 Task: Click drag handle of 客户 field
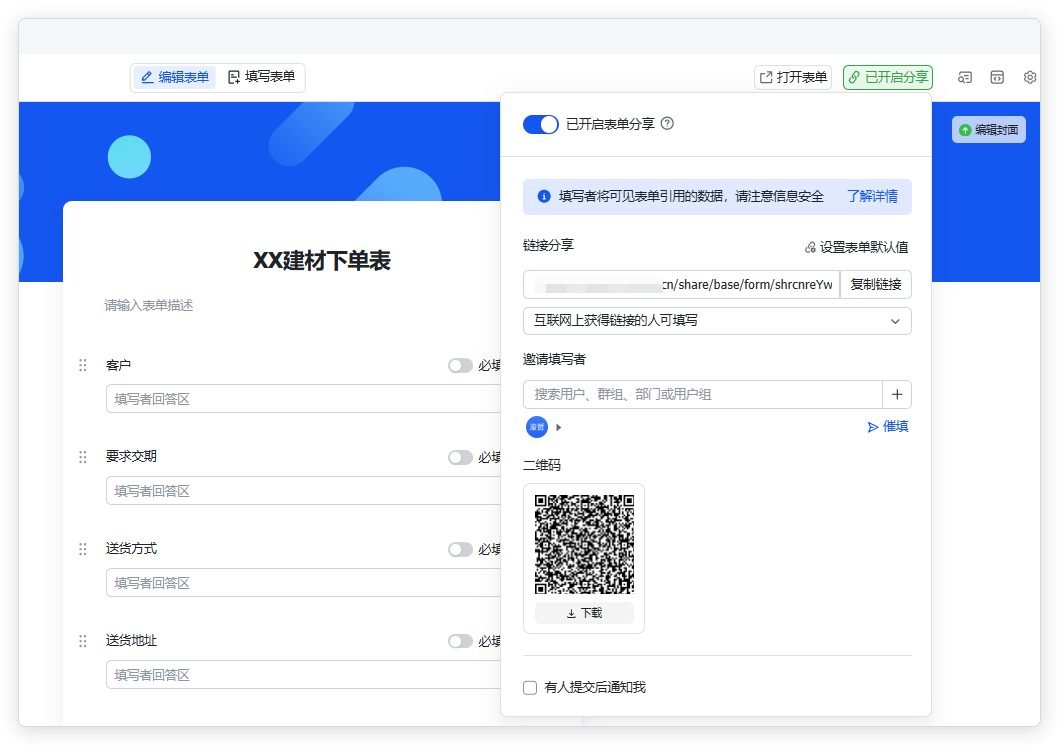tap(82, 365)
